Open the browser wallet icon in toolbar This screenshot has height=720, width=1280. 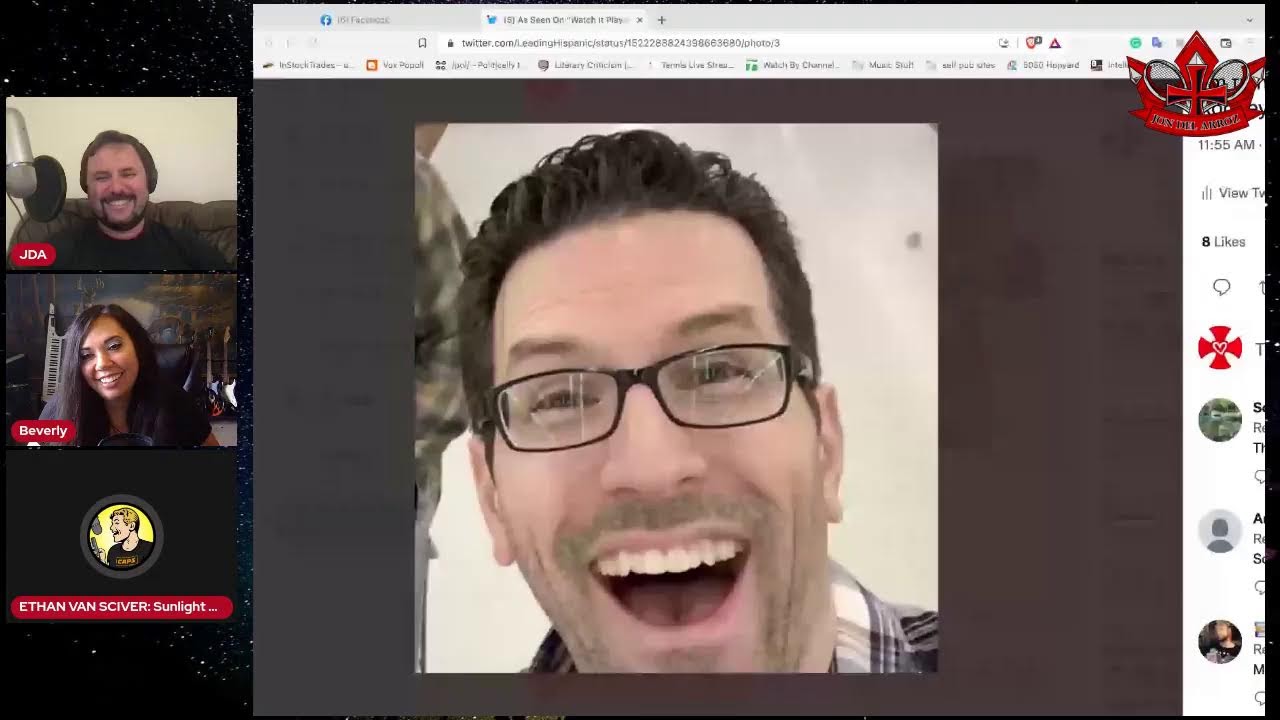point(1226,43)
